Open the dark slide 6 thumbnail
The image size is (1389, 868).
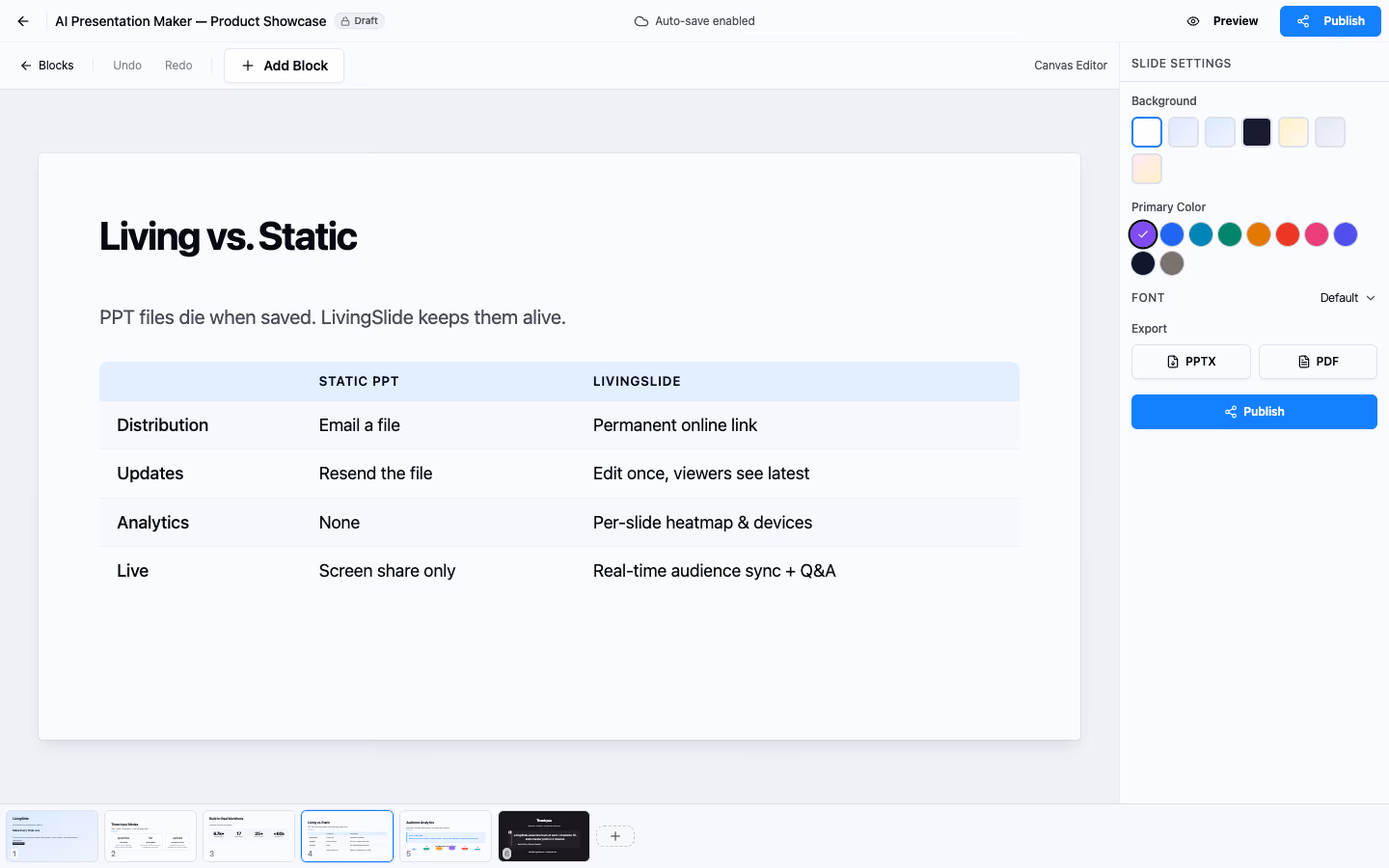(544, 836)
